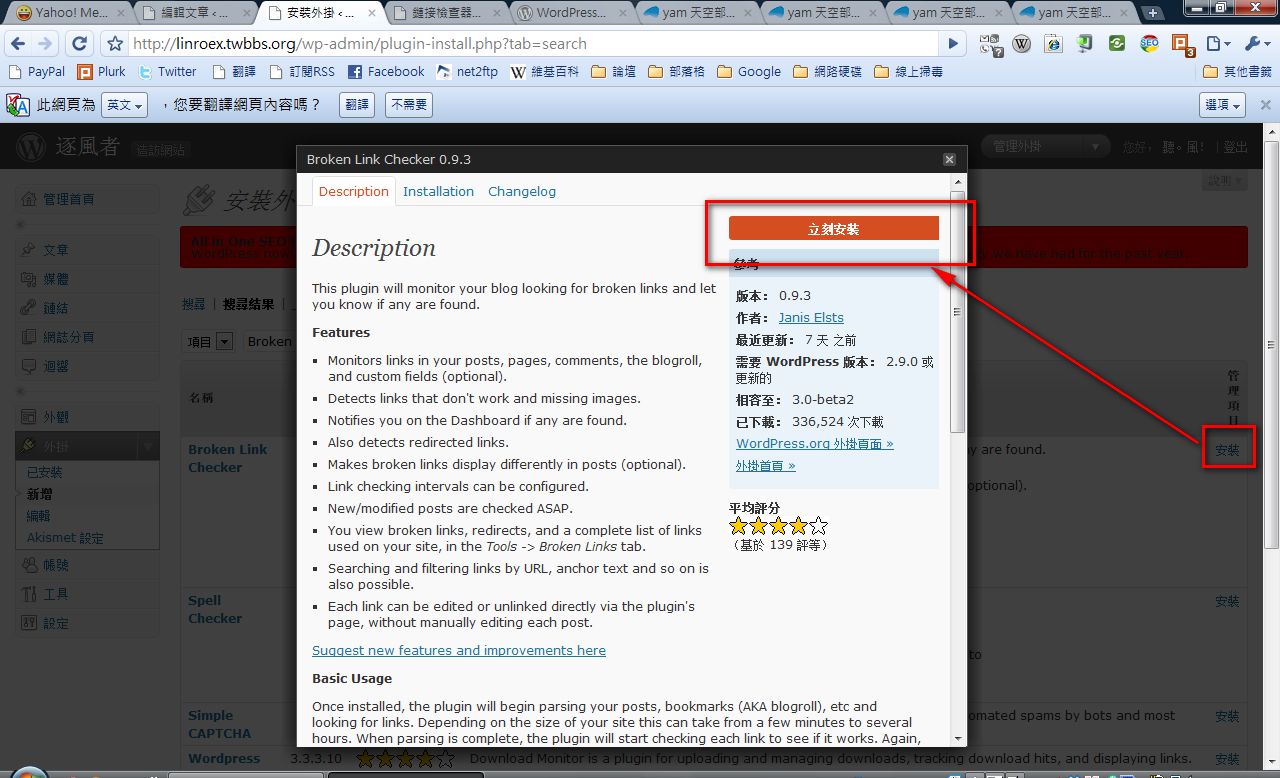Open Chrome page menu icon
The height and width of the screenshot is (778, 1280).
pyautogui.click(x=1217, y=44)
